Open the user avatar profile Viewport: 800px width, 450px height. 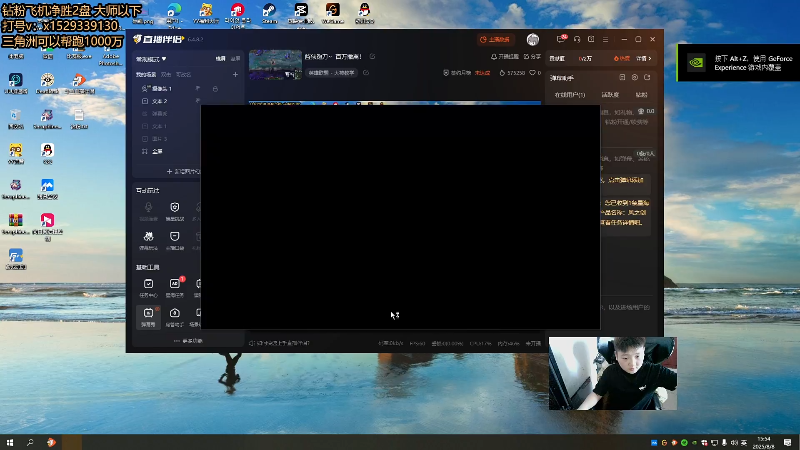[x=533, y=39]
